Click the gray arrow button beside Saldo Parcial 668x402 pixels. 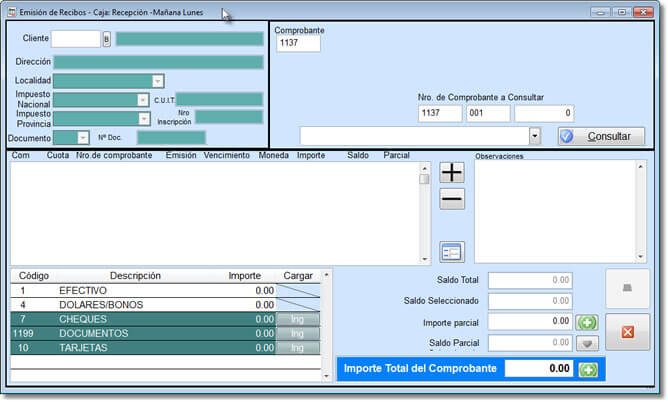pos(587,343)
